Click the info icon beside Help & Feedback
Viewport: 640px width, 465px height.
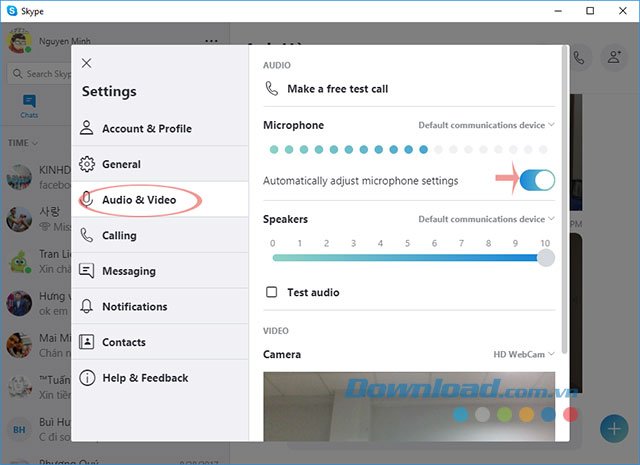tap(87, 378)
